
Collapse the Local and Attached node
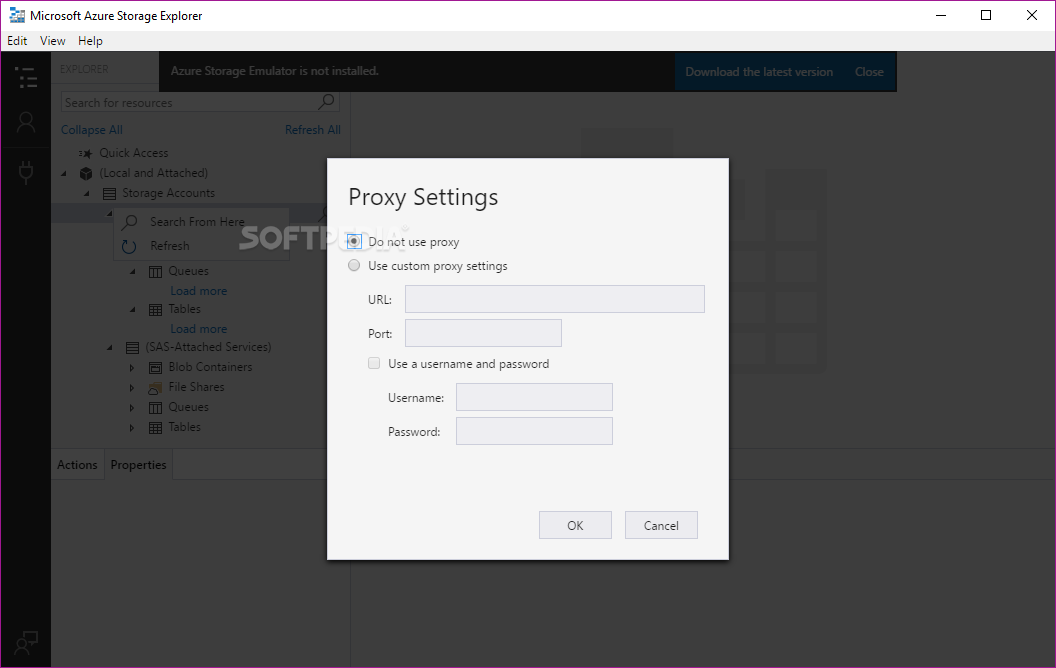tap(65, 174)
